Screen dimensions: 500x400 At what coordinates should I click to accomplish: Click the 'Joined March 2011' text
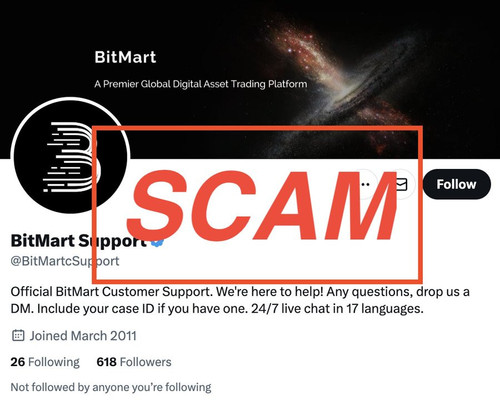tap(83, 336)
